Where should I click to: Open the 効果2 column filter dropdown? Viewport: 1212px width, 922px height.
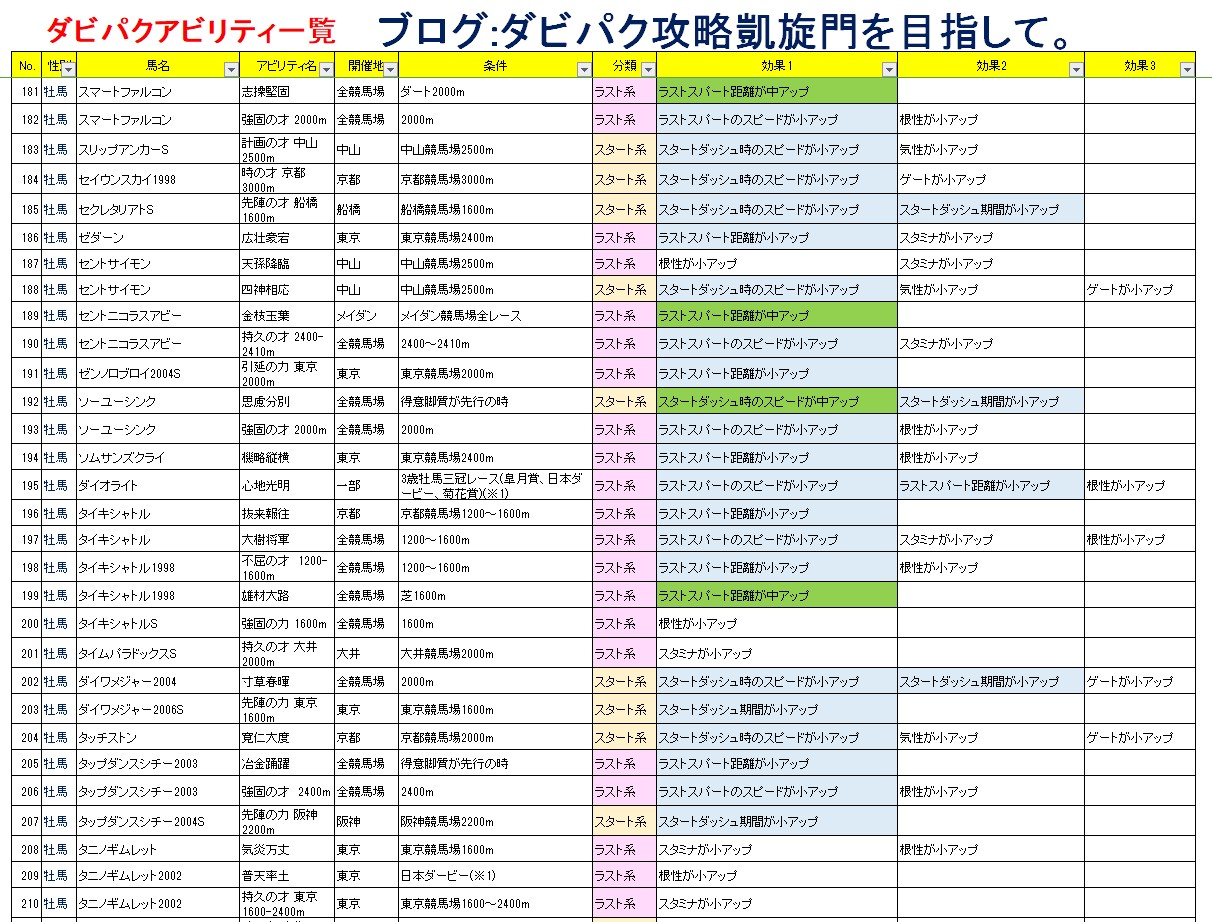tap(1076, 69)
